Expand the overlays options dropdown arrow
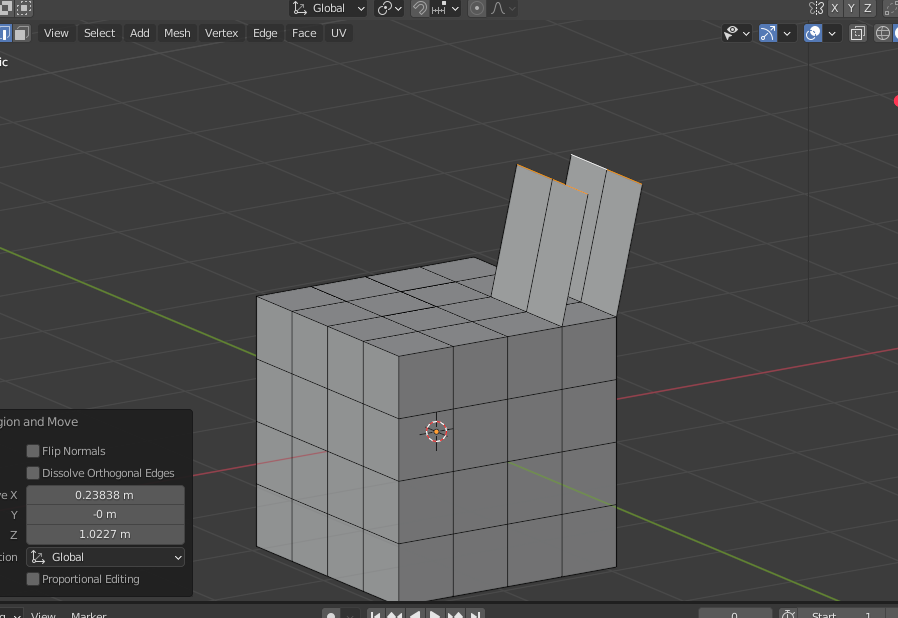Screen dimensions: 898x618 point(832,33)
